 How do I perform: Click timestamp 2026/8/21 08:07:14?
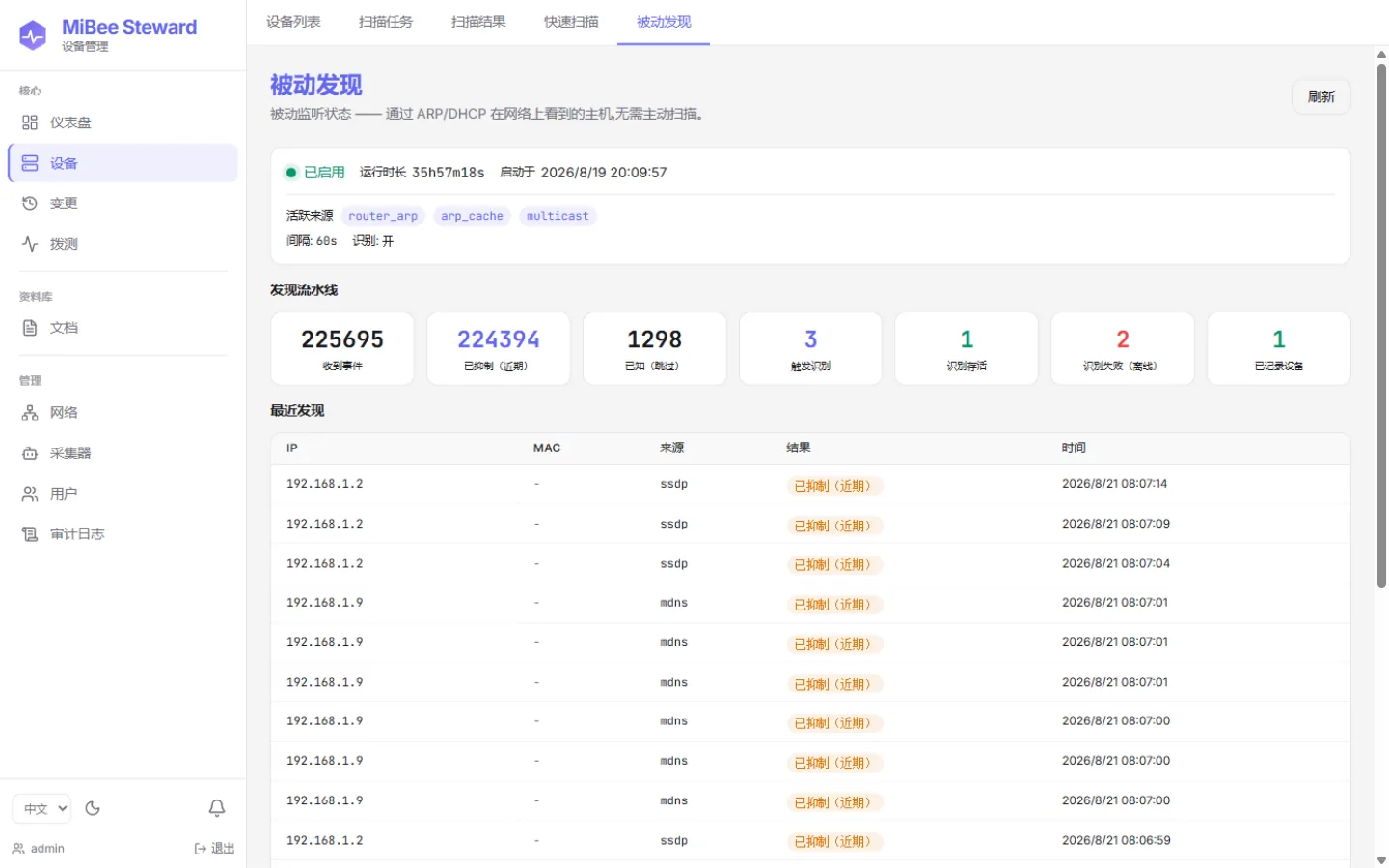click(x=1114, y=484)
